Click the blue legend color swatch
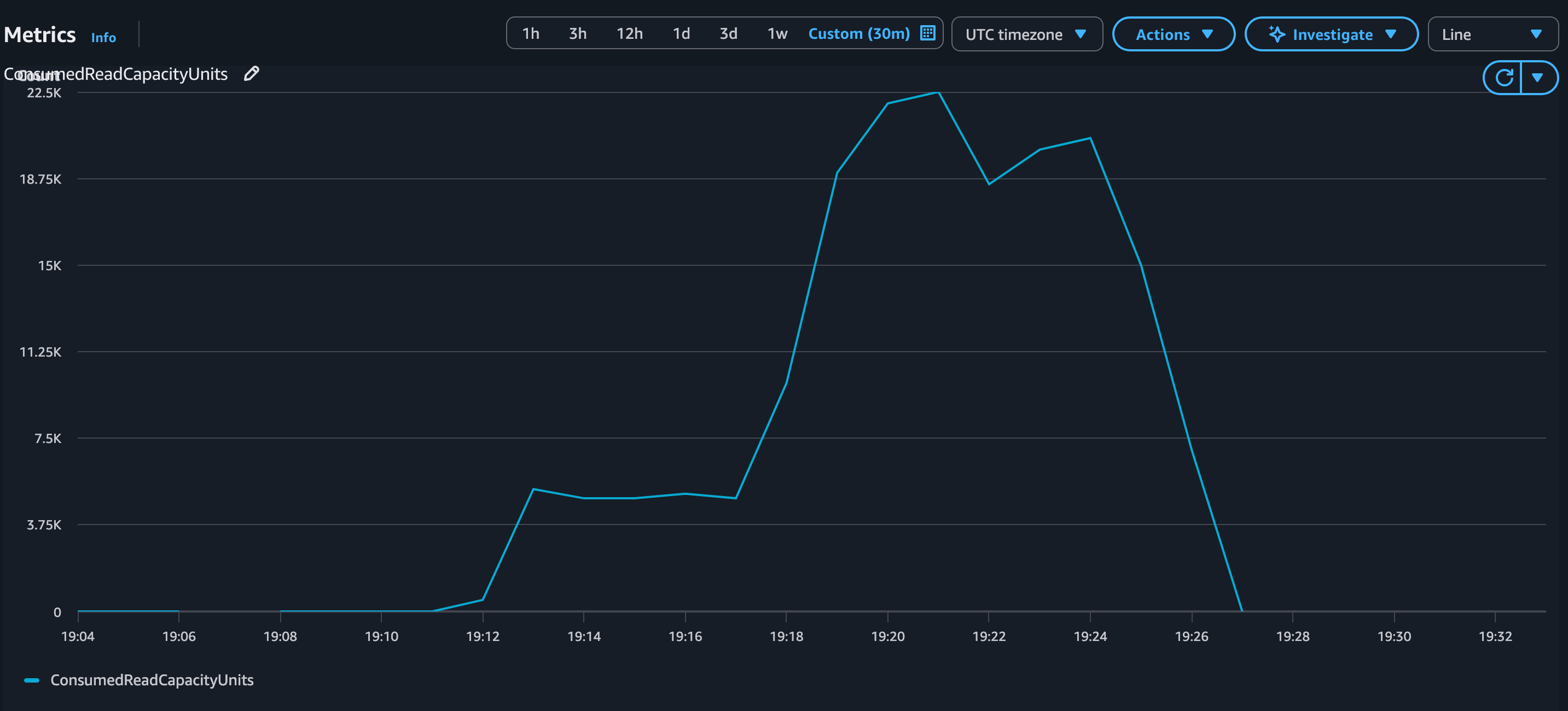Screen dimensions: 1568x711 [32, 680]
